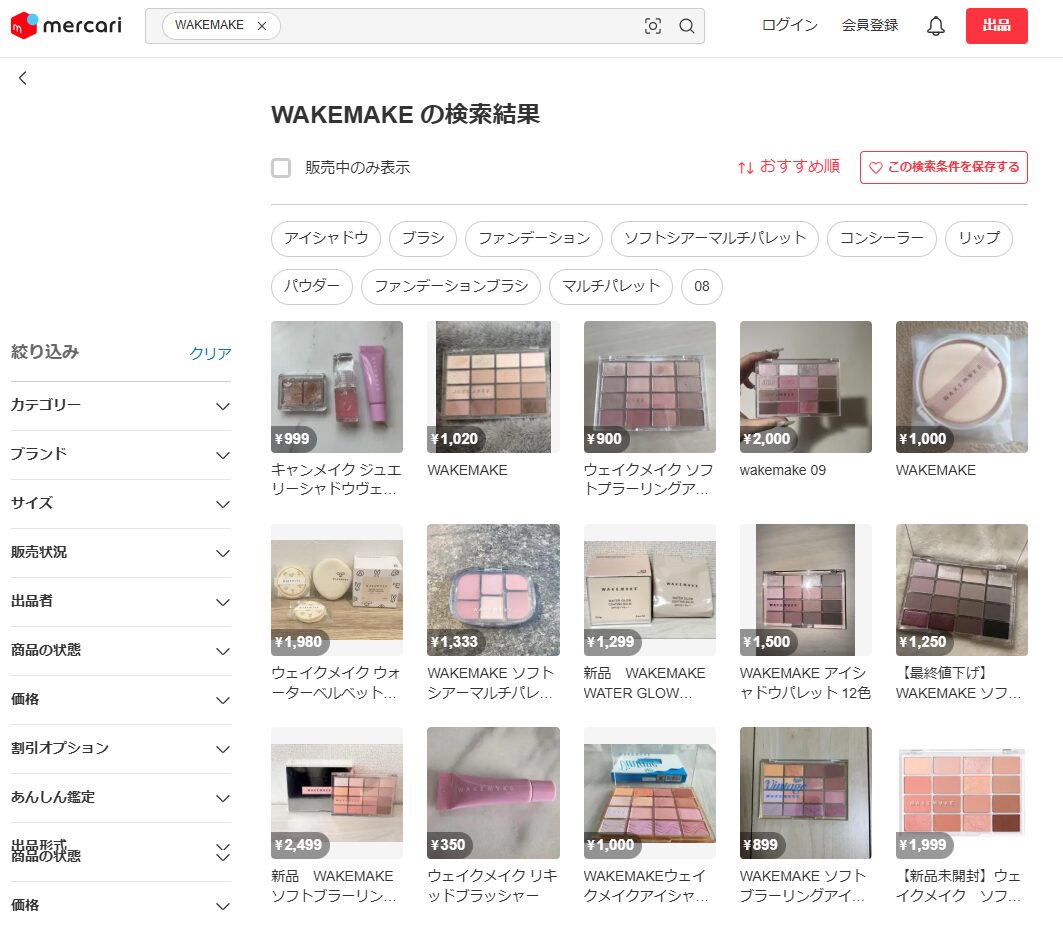Save search with この検索条件を保存する
Screen dimensions: 1063x929
point(944,167)
